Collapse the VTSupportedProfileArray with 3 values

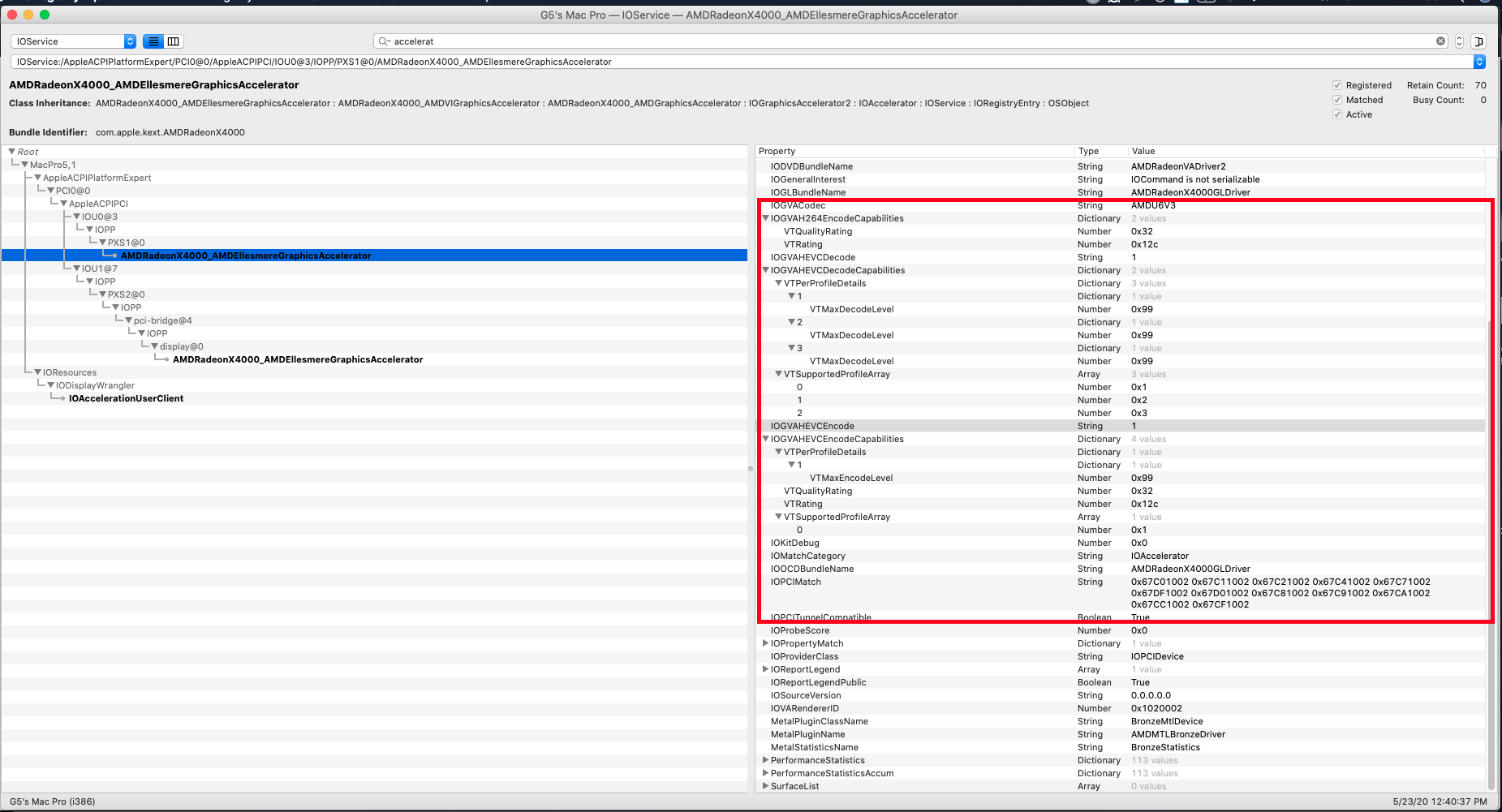(778, 374)
